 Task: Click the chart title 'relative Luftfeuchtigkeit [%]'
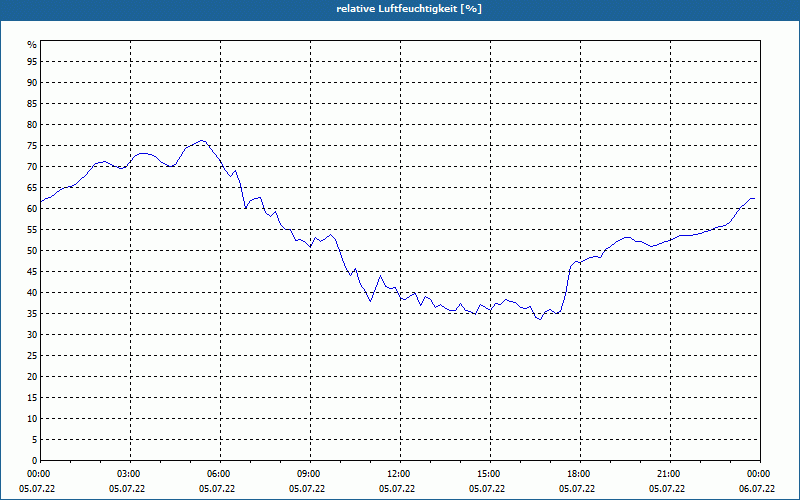[x=409, y=9]
